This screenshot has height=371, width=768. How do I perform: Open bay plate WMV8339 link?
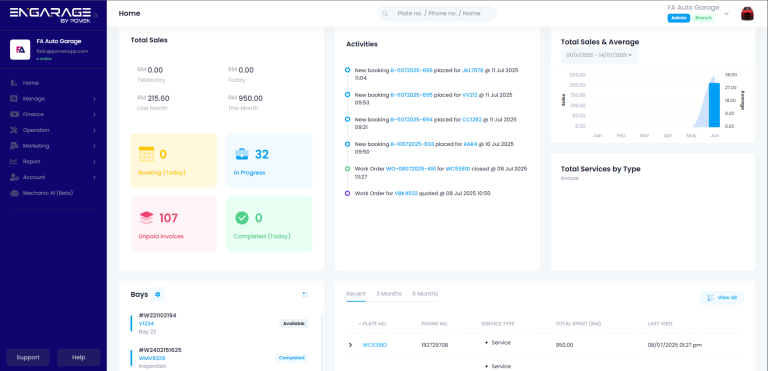tap(152, 358)
